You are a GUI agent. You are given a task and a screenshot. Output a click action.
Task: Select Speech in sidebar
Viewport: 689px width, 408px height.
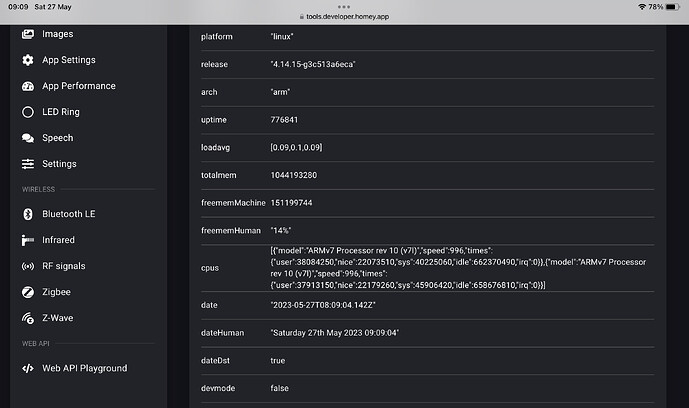pos(58,137)
